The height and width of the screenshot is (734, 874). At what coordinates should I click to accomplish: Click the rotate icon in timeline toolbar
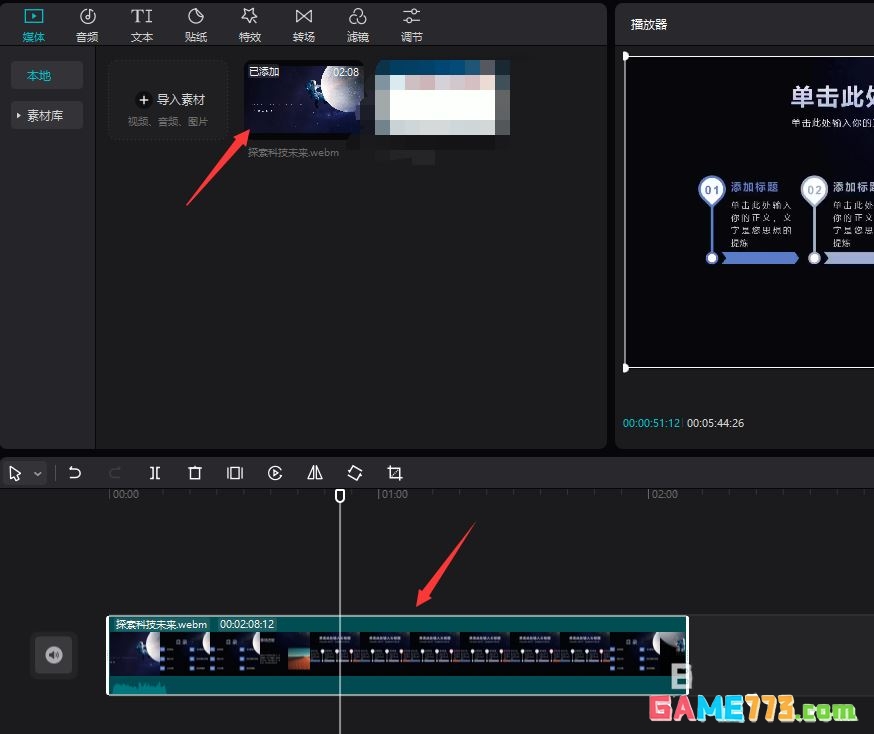click(x=355, y=473)
